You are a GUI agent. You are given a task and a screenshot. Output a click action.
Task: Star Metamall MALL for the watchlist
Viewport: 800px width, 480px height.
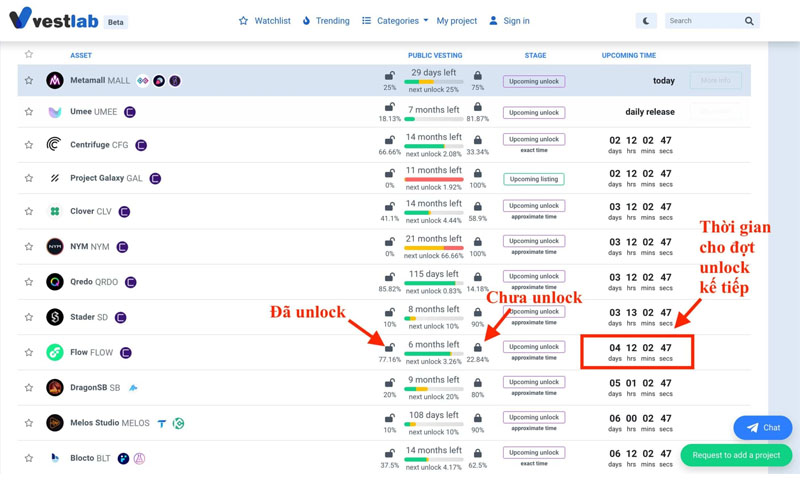pos(29,81)
